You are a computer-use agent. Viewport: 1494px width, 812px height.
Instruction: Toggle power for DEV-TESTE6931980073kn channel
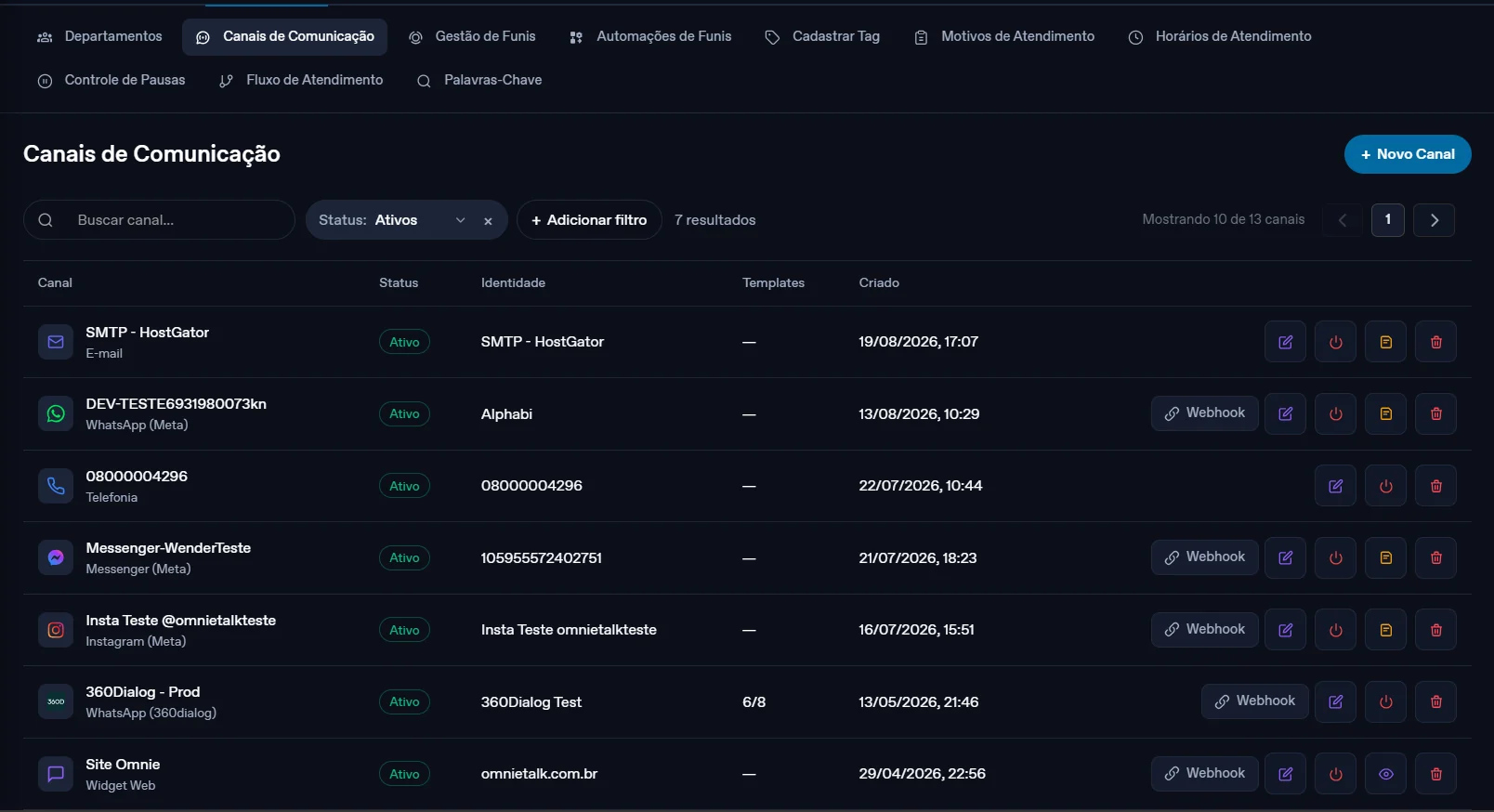(x=1336, y=413)
